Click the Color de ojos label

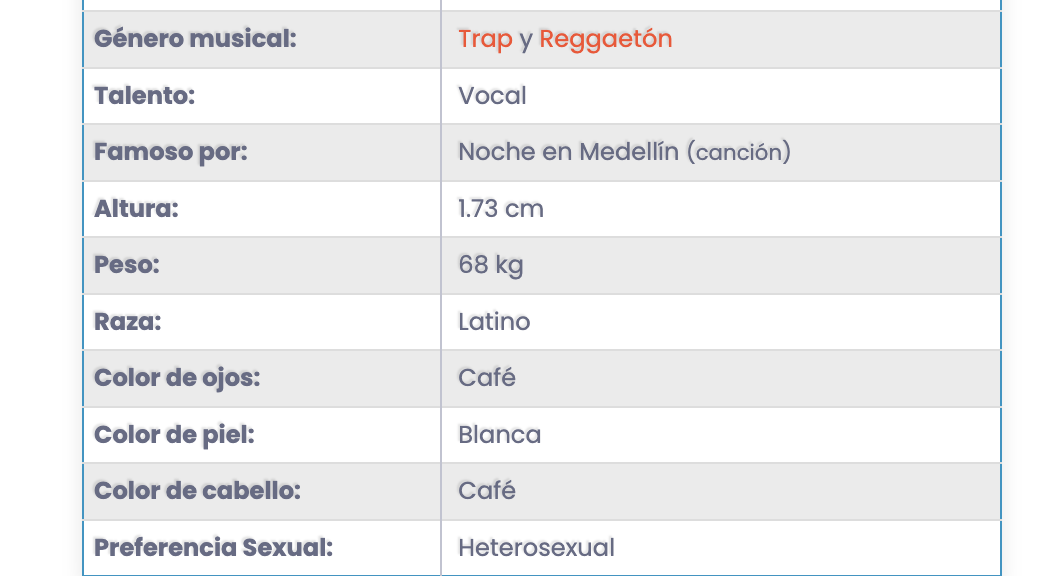coord(177,378)
